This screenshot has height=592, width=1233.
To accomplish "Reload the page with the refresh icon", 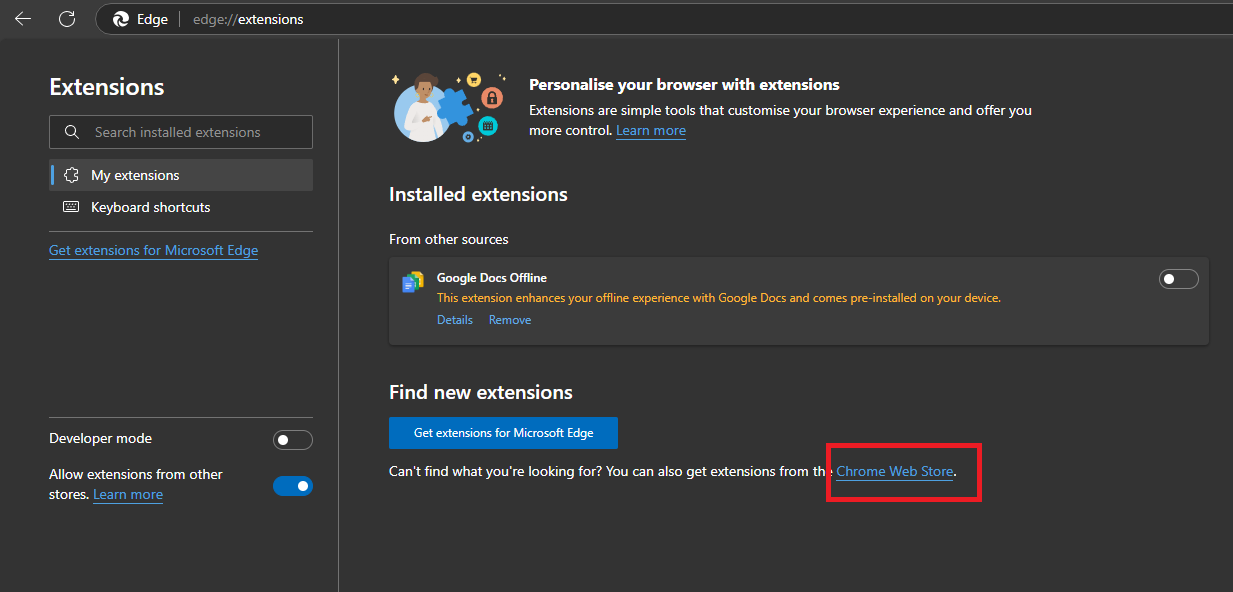I will click(67, 19).
